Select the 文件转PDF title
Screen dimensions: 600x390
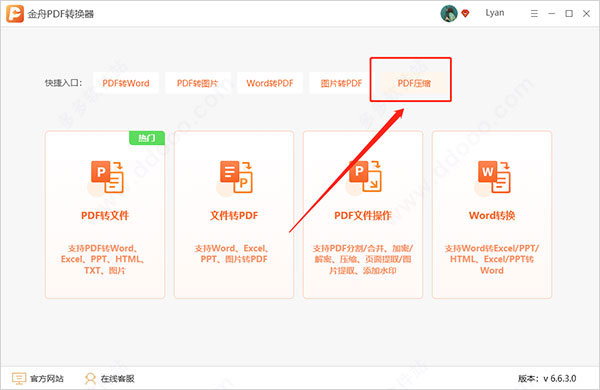tap(234, 215)
